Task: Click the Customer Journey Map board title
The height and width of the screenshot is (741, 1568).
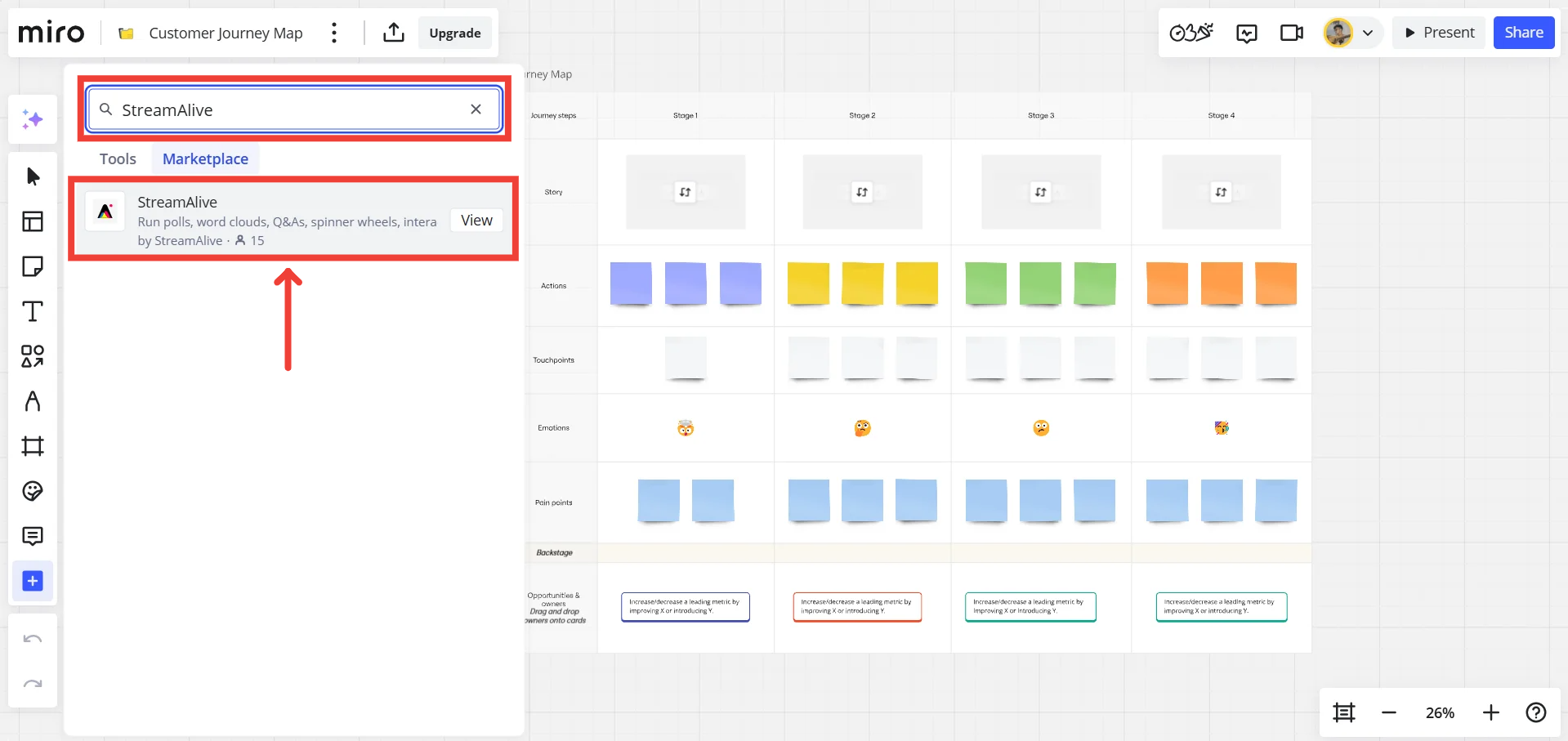Action: [226, 33]
